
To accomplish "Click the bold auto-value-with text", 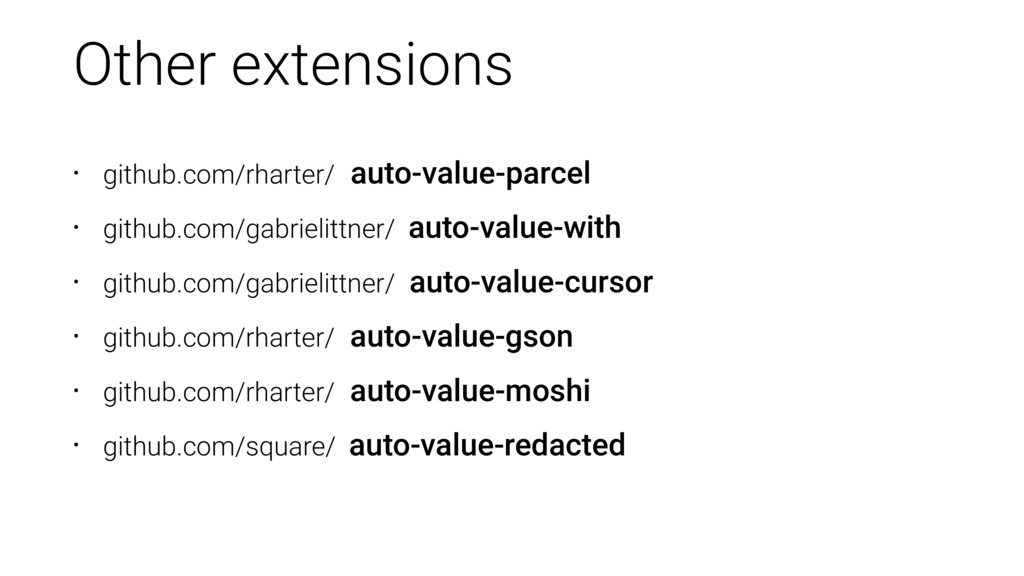I will point(515,228).
